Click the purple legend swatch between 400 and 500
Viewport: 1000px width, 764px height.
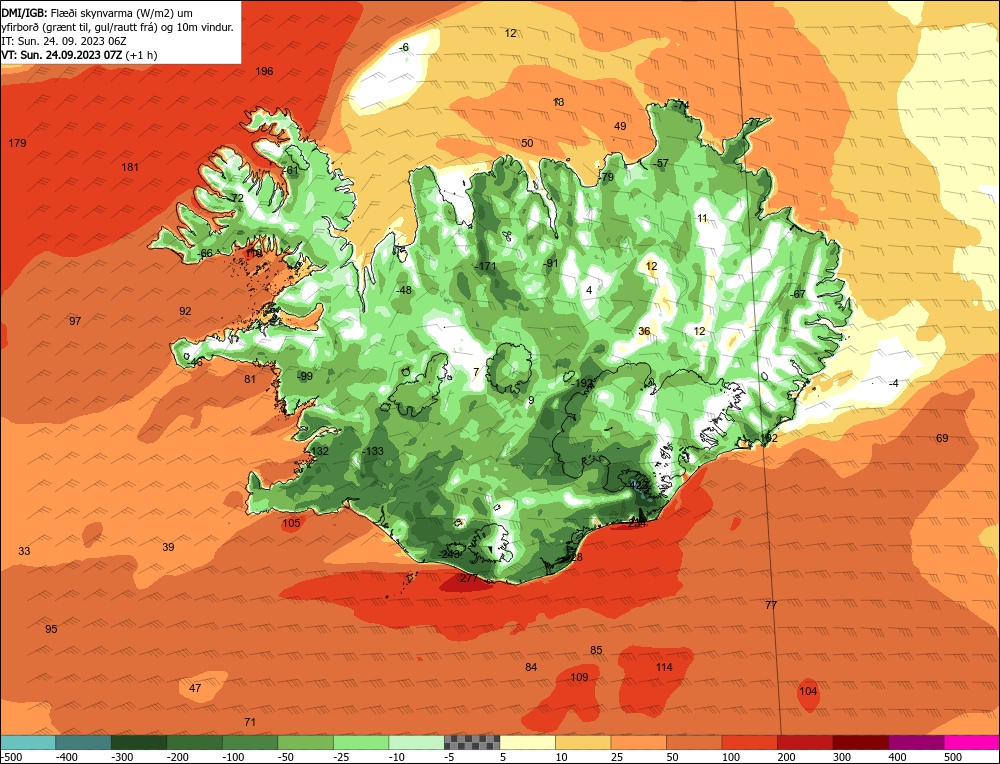point(916,742)
